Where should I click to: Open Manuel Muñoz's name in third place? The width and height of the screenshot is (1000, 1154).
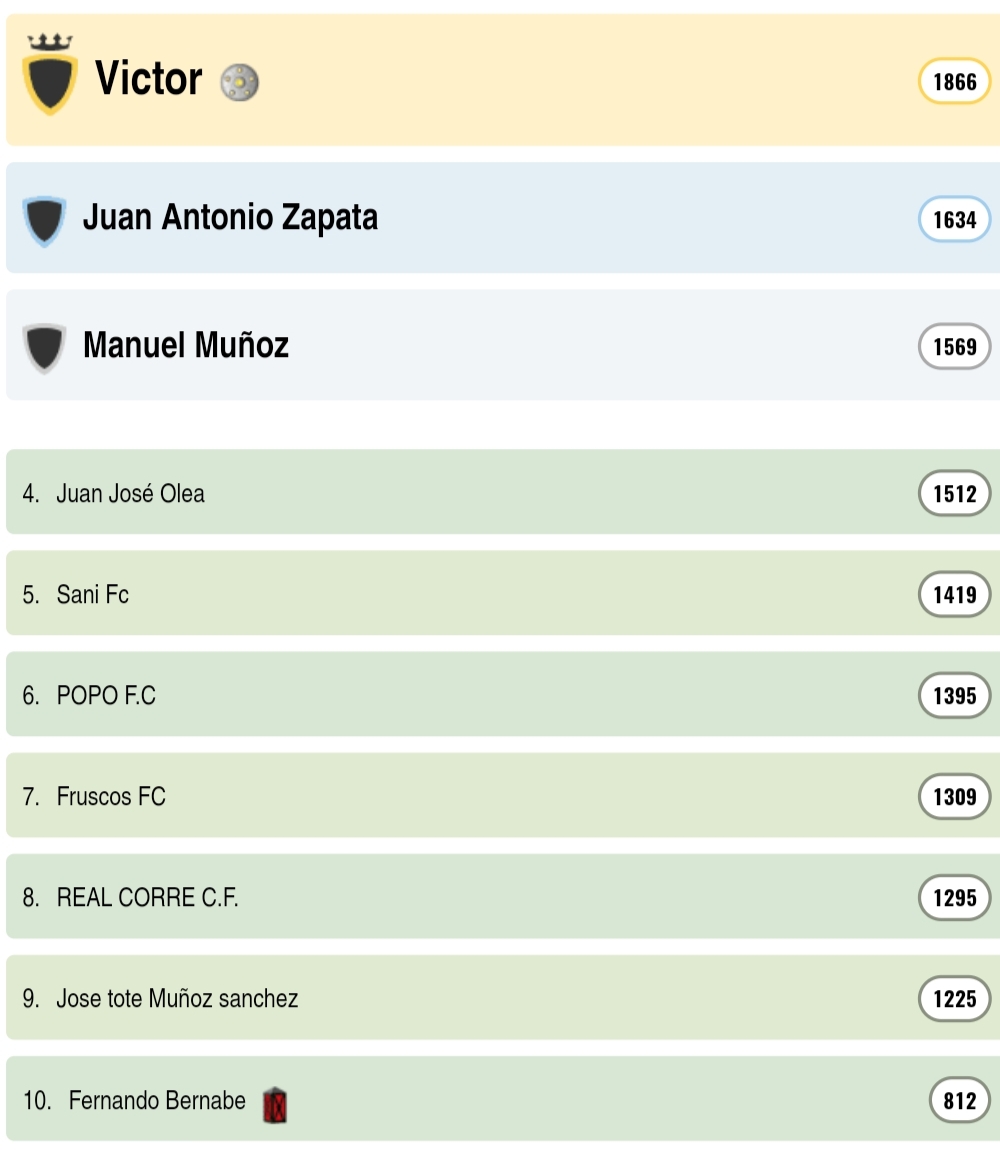(186, 345)
